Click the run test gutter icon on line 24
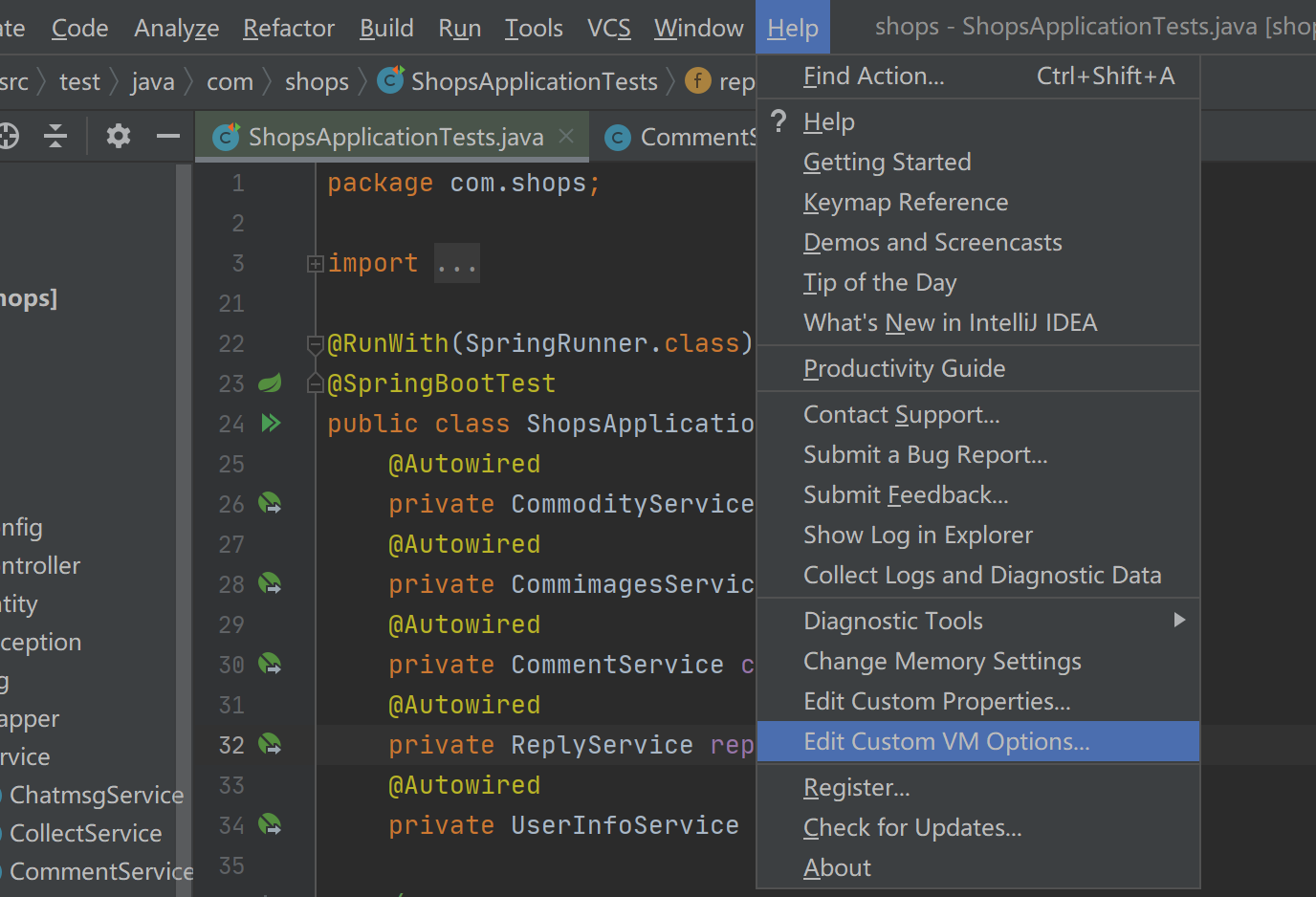Viewport: 1316px width, 897px height. click(271, 423)
